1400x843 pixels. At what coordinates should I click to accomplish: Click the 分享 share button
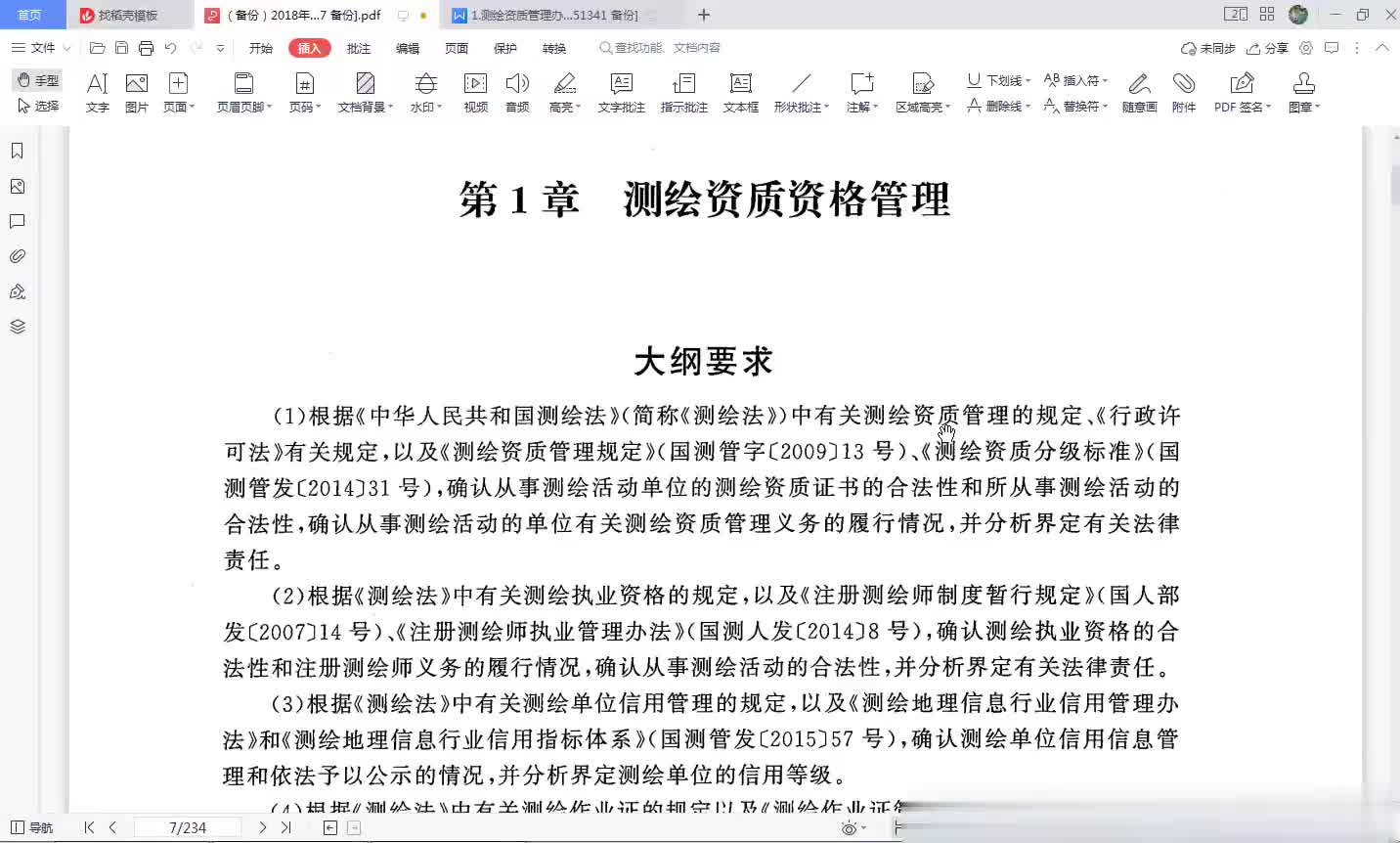click(1267, 48)
